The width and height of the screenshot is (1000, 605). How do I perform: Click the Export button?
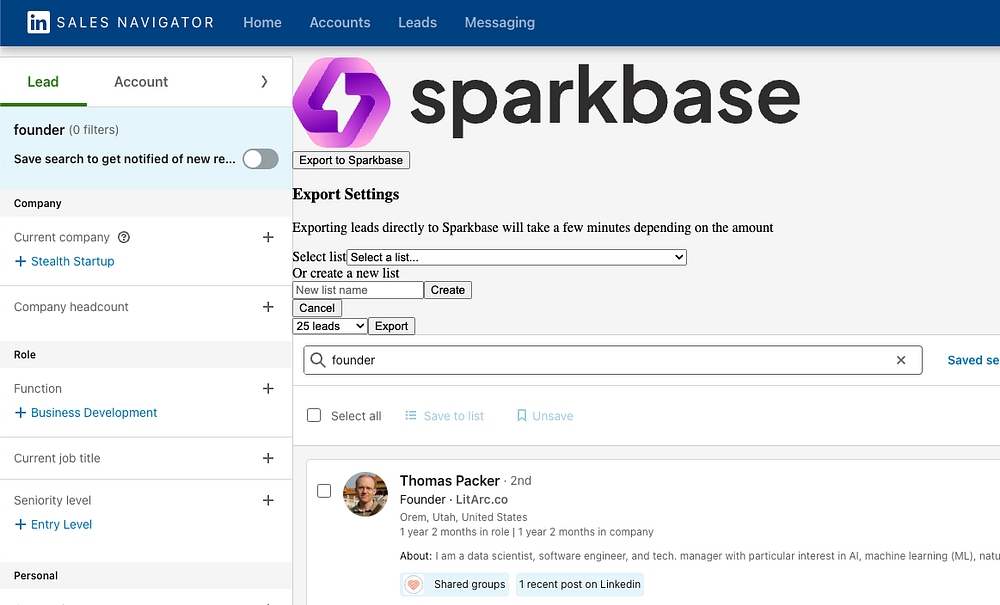coord(392,326)
